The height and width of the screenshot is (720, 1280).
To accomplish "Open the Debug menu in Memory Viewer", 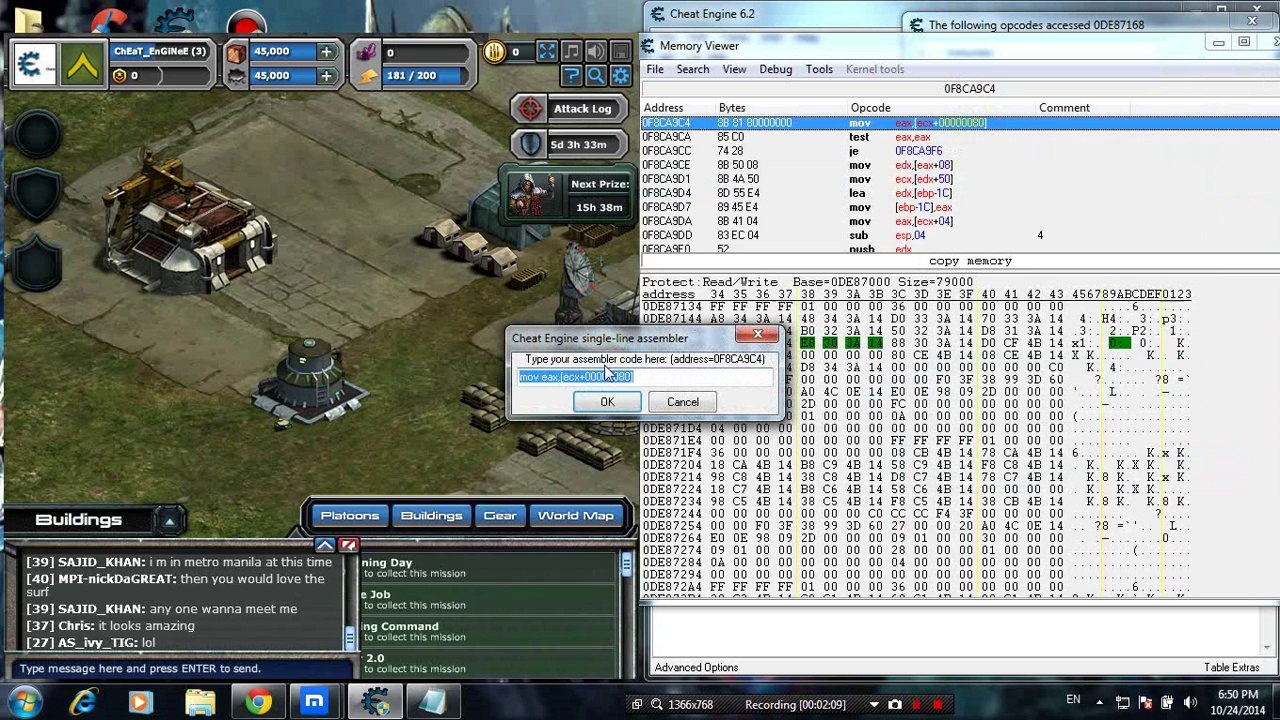I will tap(775, 69).
